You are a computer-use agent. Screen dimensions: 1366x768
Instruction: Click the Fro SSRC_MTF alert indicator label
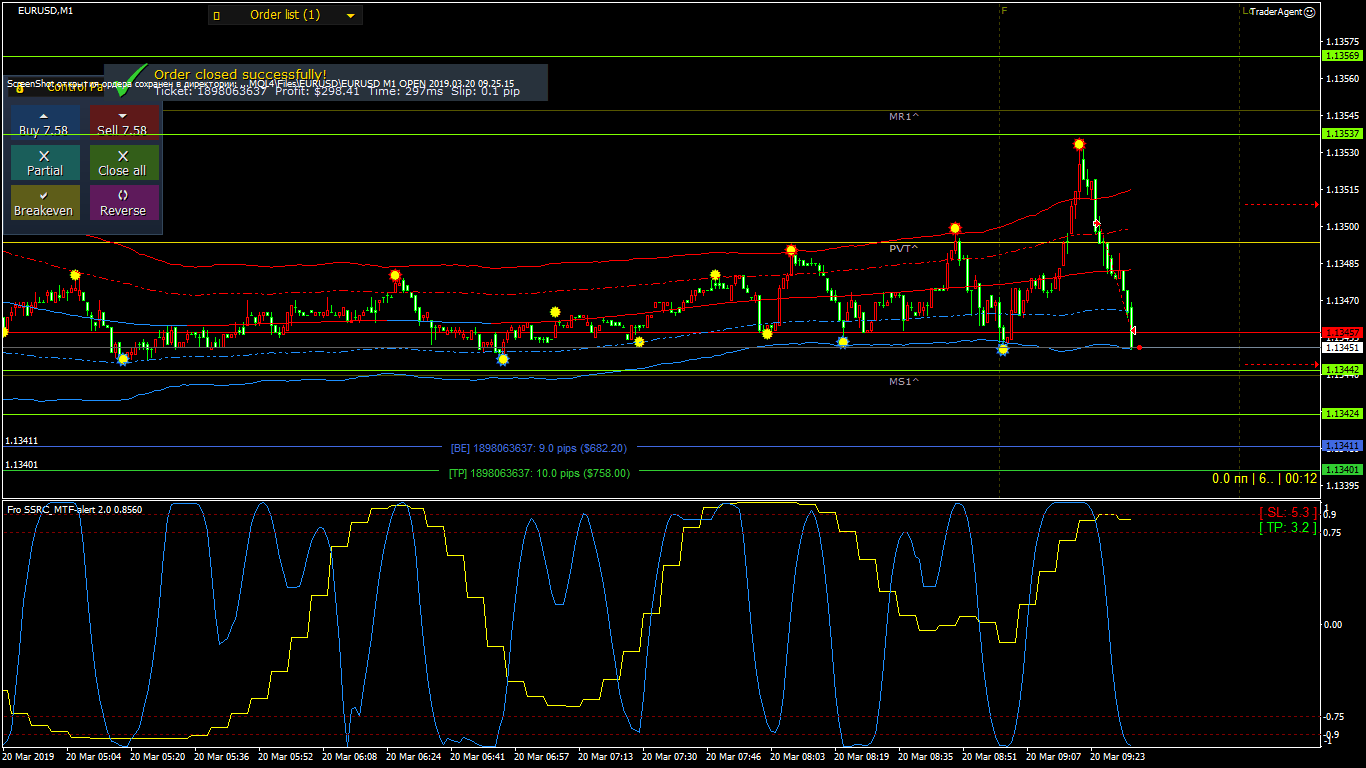click(75, 509)
